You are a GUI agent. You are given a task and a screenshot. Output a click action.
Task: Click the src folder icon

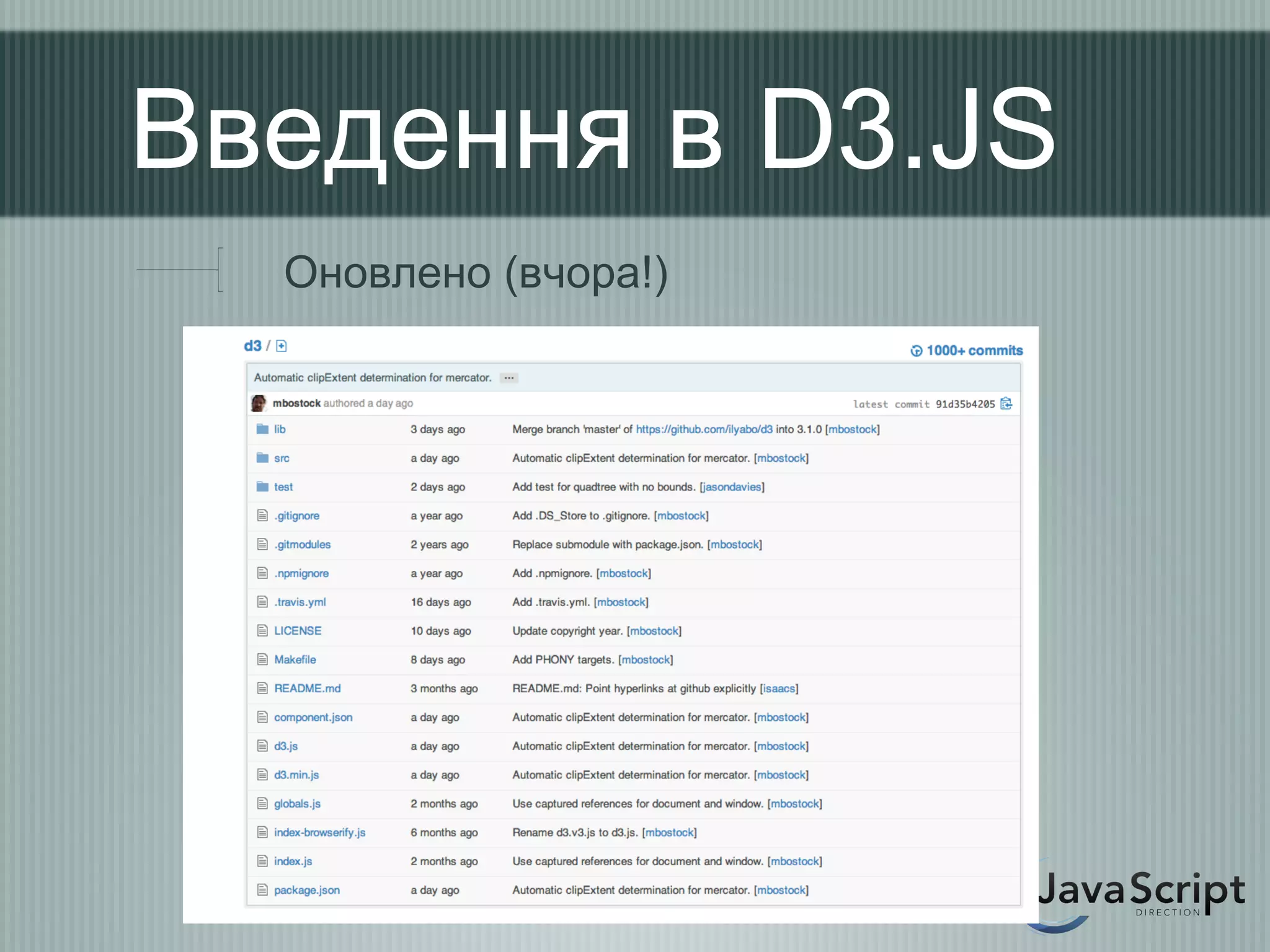click(x=262, y=458)
